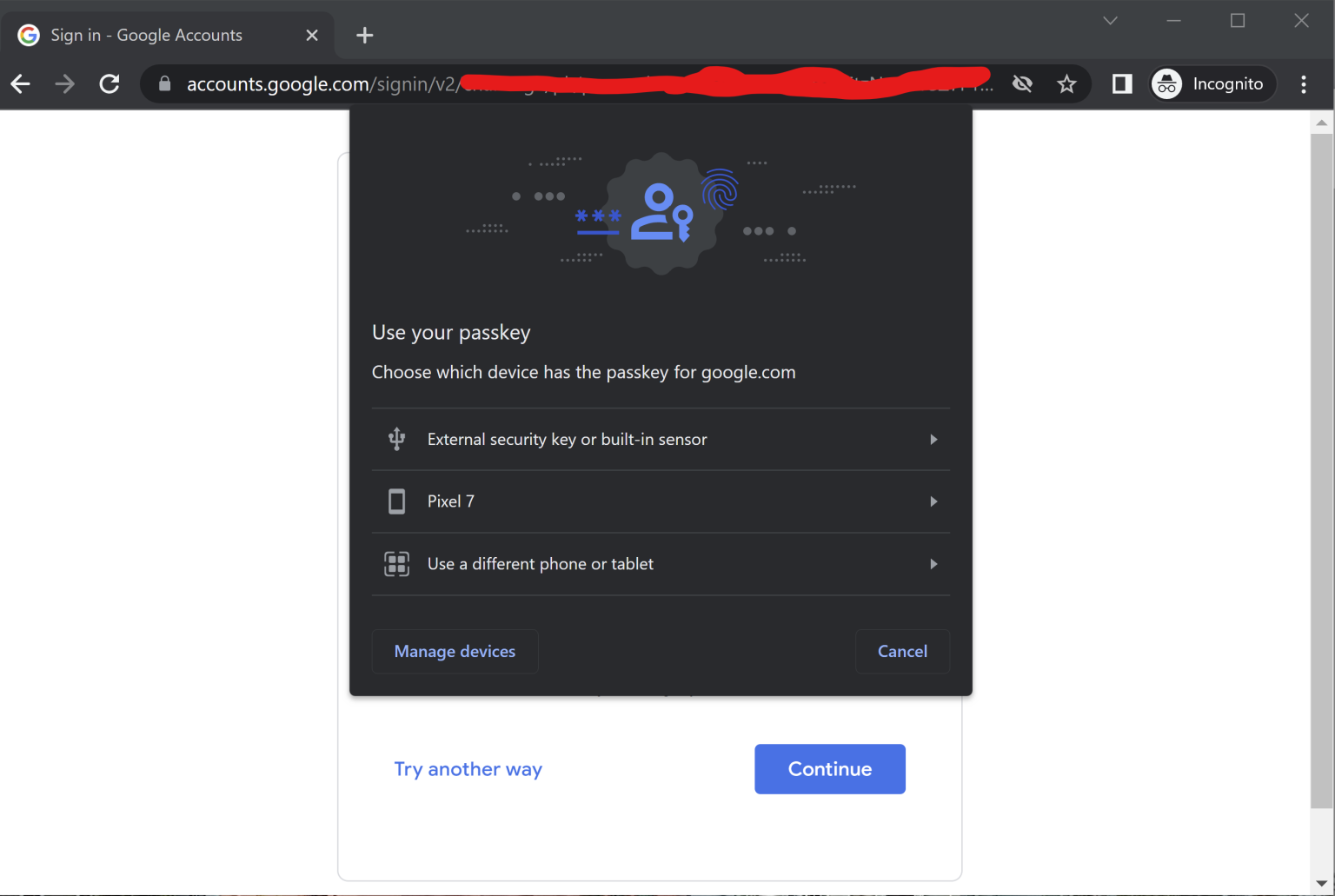This screenshot has width=1335, height=896.
Task: Click the Manage devices button
Action: tap(455, 651)
